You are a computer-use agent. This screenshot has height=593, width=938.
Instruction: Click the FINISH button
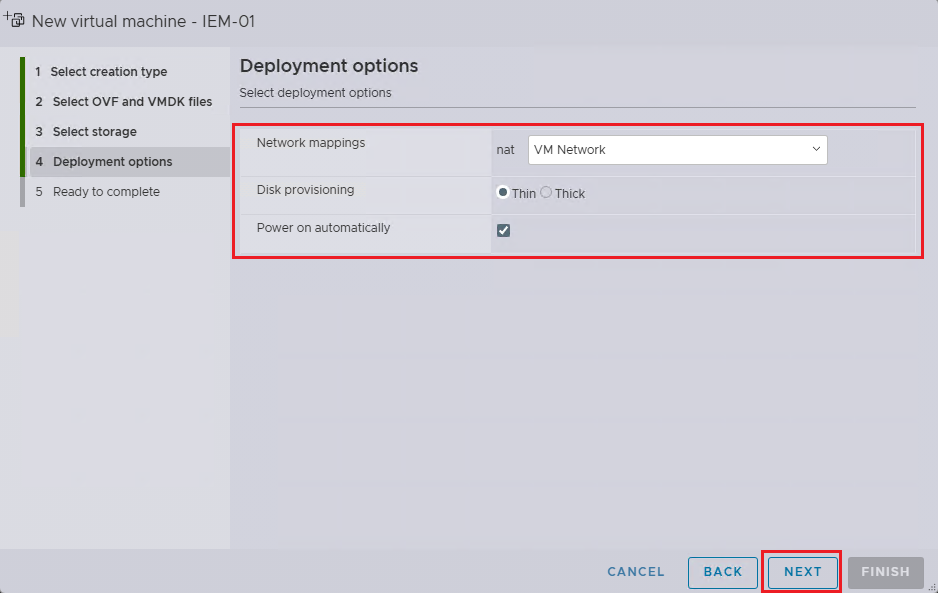pos(885,572)
